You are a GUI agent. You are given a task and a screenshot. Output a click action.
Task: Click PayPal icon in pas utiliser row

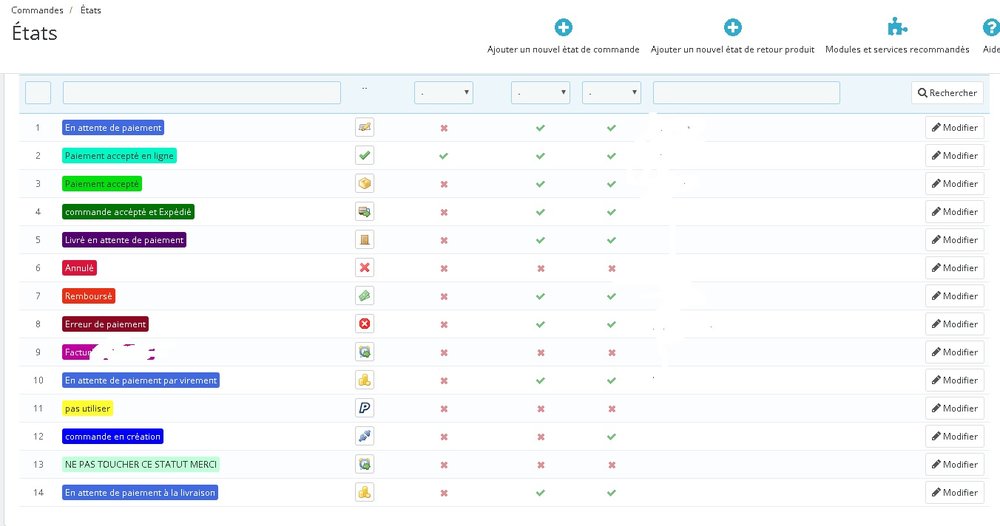tap(364, 408)
